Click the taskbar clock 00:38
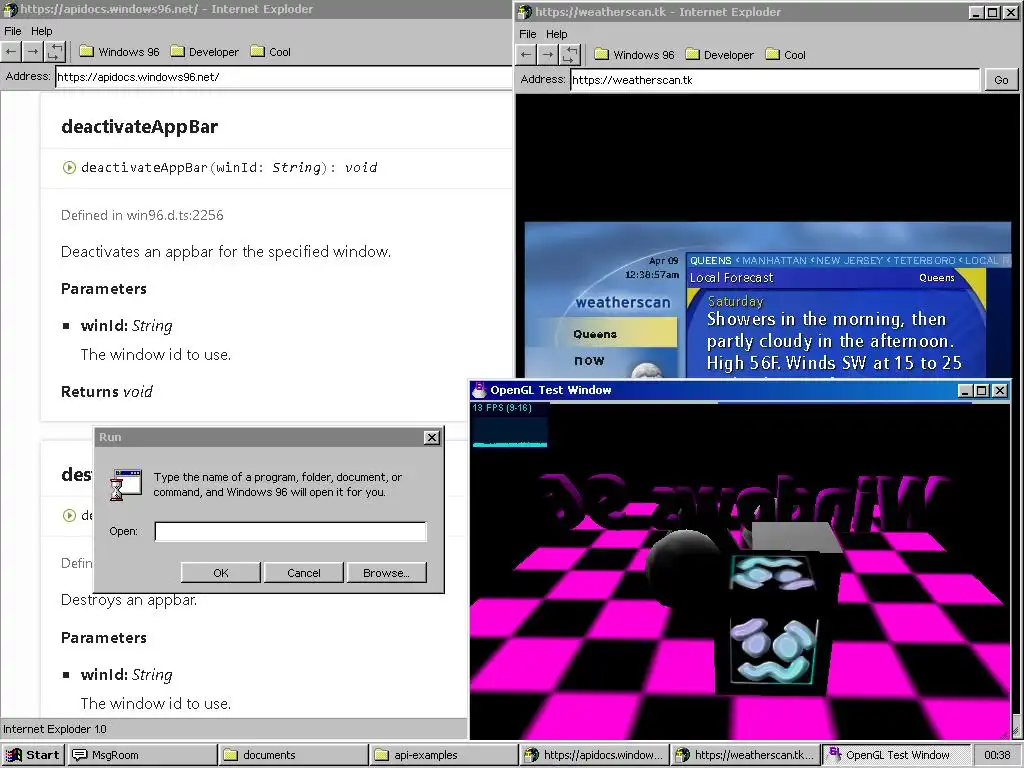 pyautogui.click(x=997, y=755)
